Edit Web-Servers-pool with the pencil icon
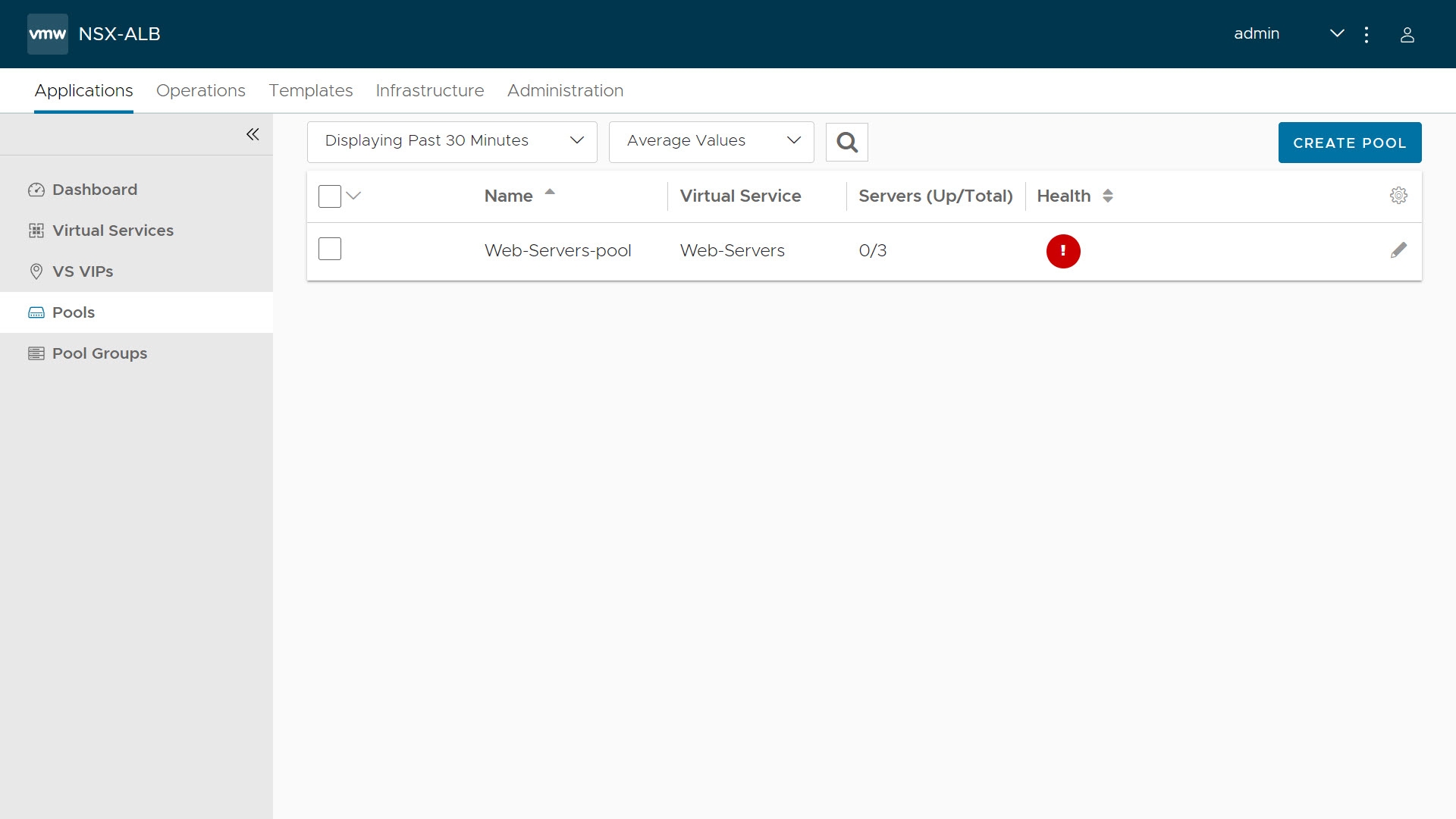This screenshot has height=819, width=1456. click(x=1398, y=250)
